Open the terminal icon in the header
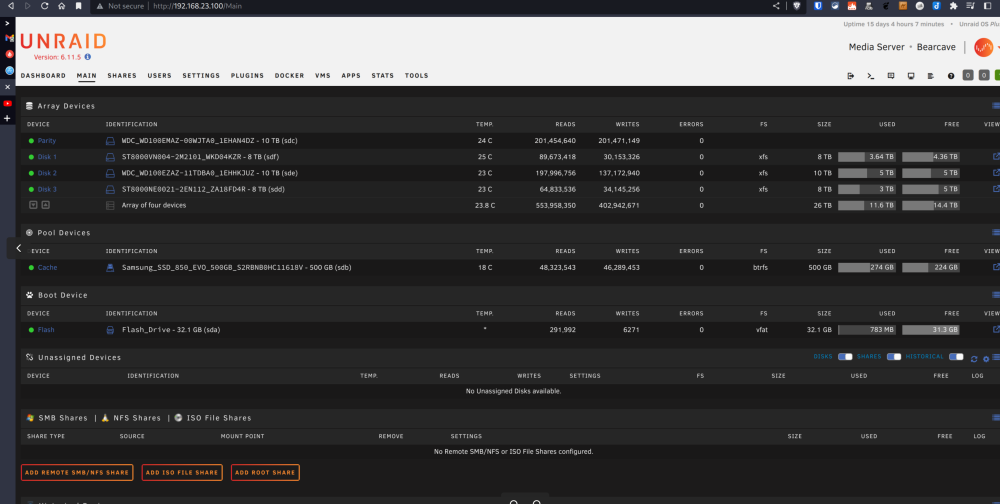This screenshot has height=504, width=1000. pos(871,76)
